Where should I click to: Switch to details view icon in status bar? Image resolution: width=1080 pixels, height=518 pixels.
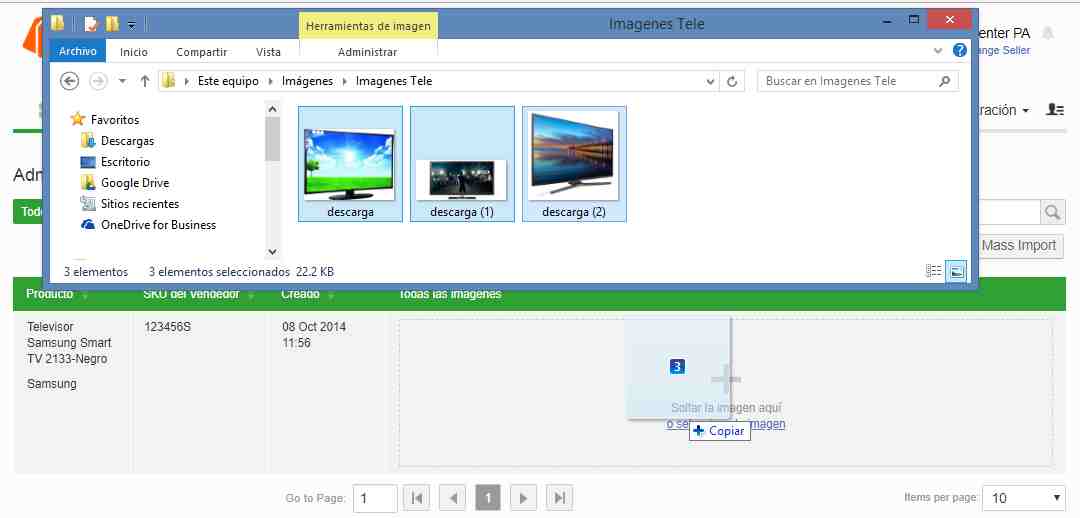(934, 271)
